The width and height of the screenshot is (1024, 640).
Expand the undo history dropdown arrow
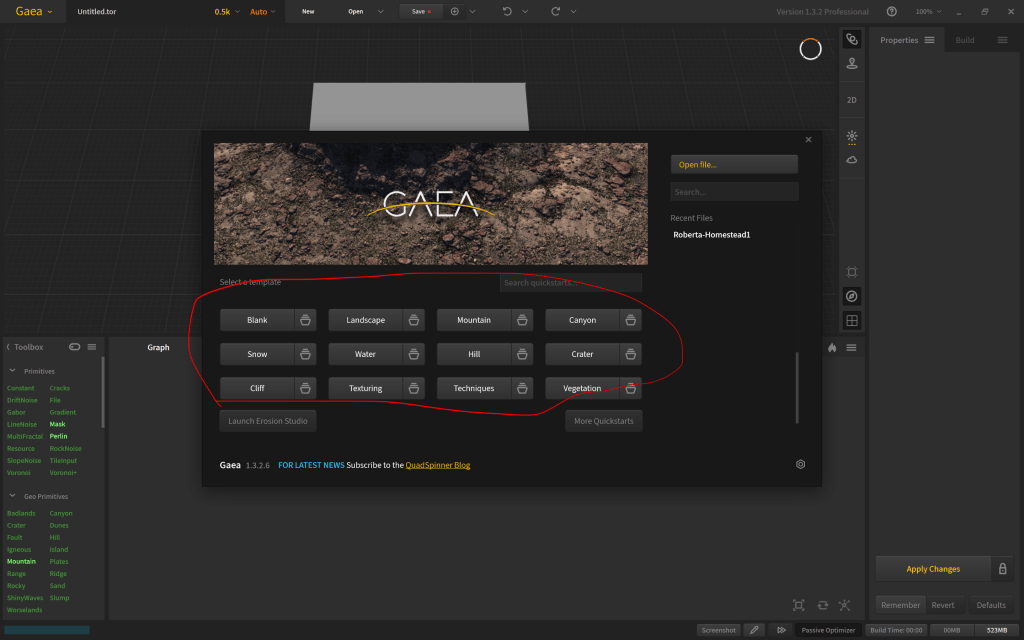click(524, 12)
